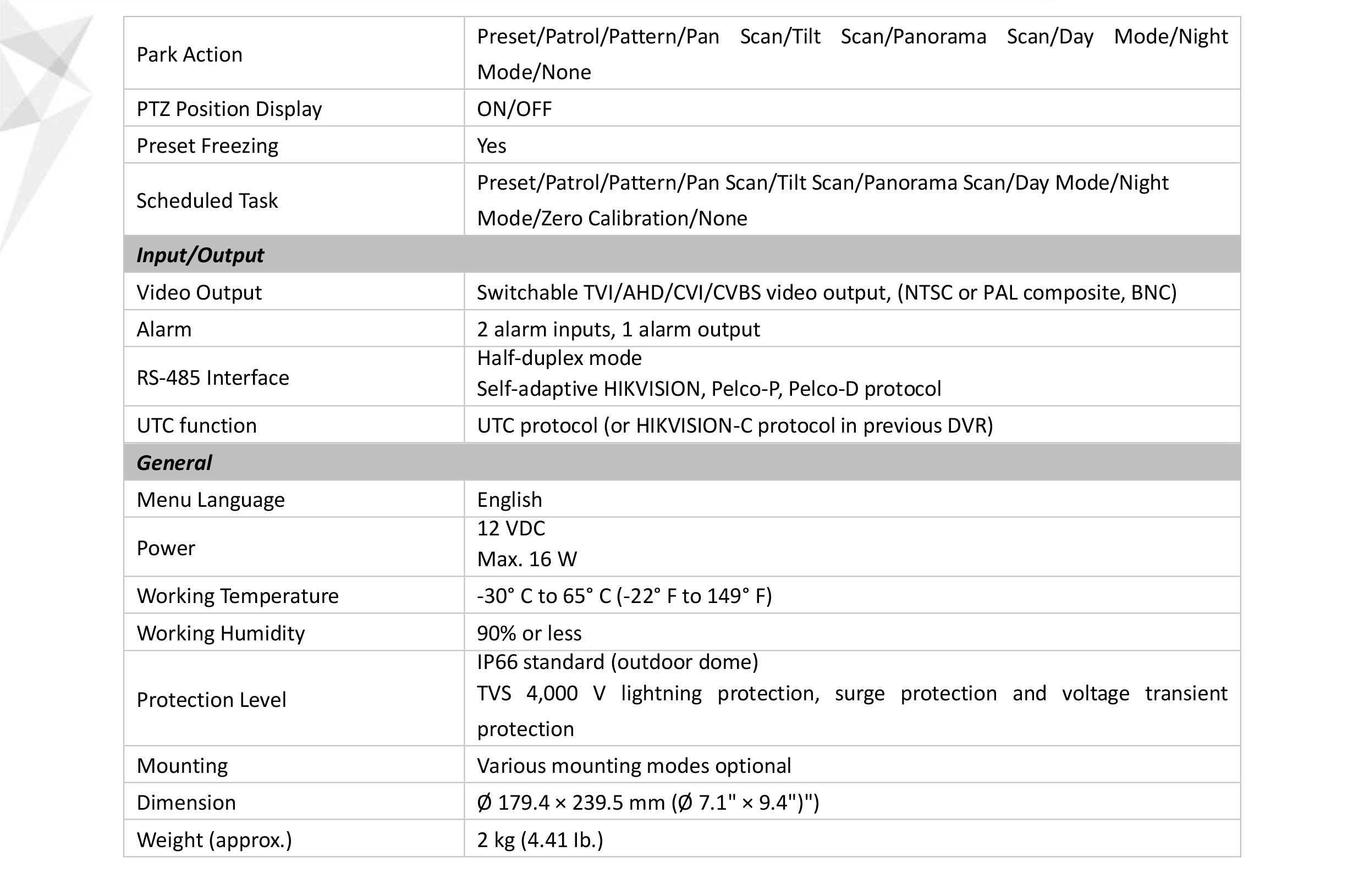Click the PTZ Position Display label
Image resolution: width=1364 pixels, height=896 pixels.
[x=229, y=109]
